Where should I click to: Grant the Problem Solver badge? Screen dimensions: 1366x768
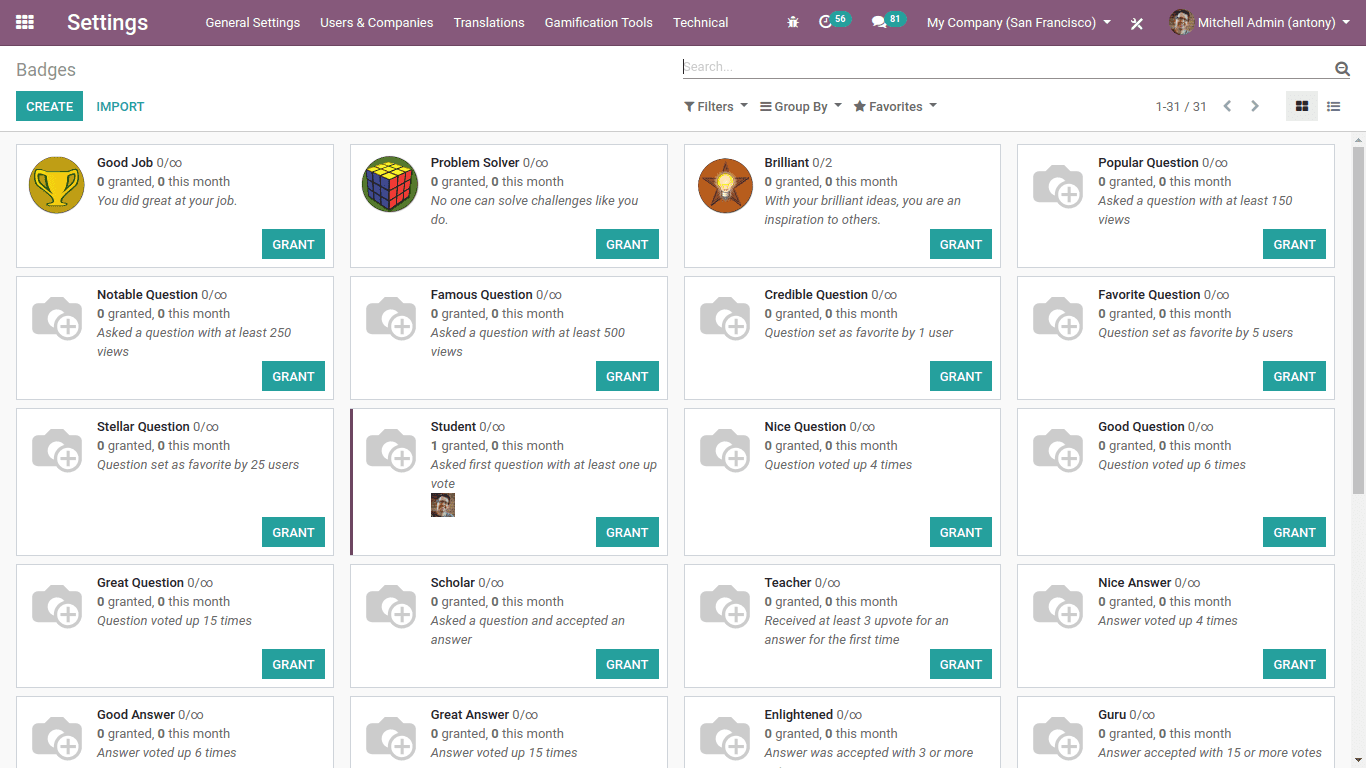[627, 244]
